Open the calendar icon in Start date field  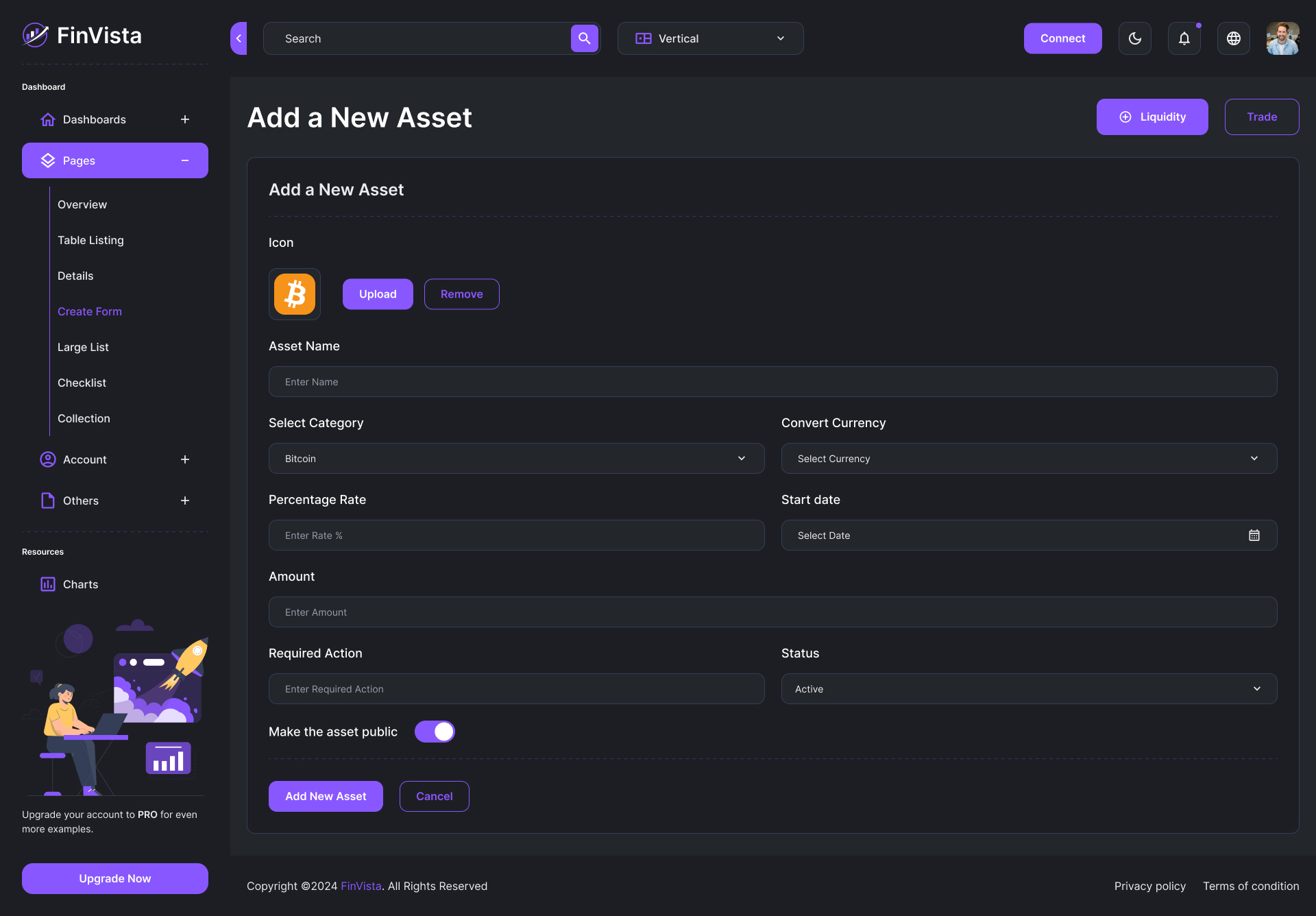coord(1254,535)
